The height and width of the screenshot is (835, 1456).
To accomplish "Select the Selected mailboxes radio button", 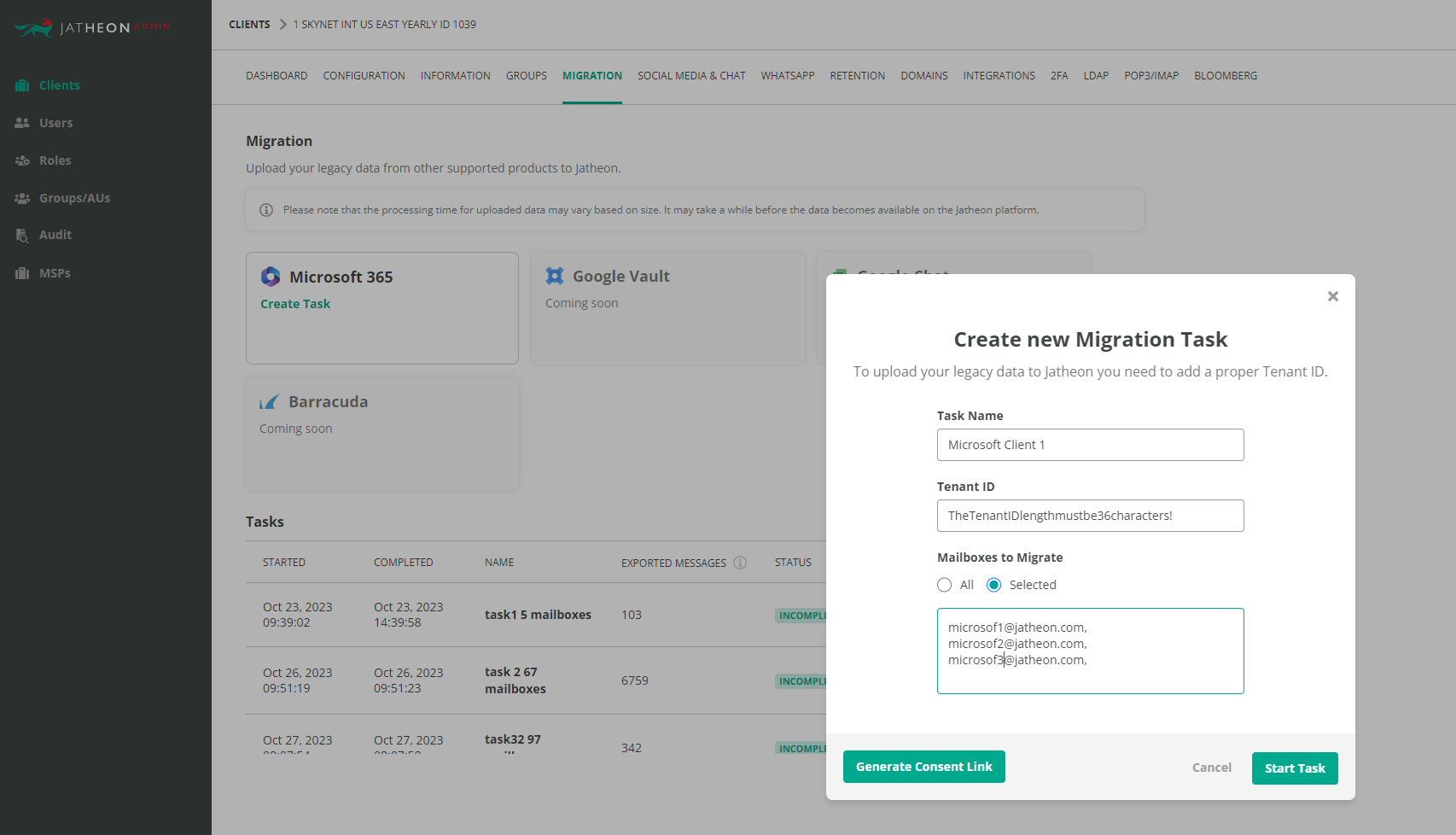I will pos(993,585).
